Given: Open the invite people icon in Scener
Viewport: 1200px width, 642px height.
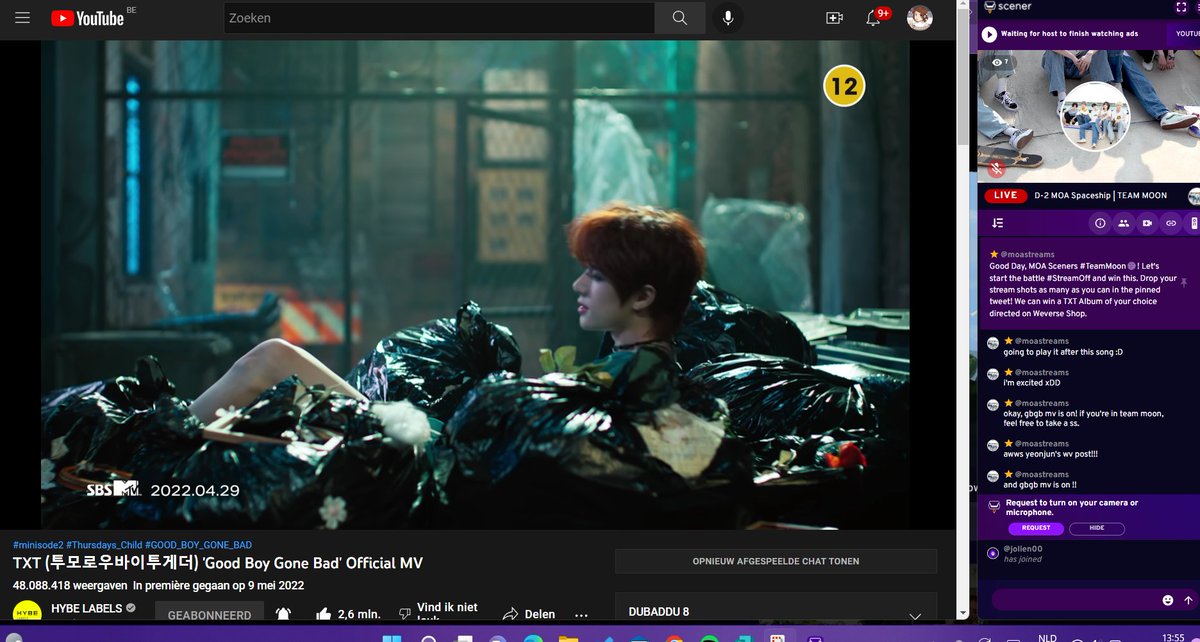Looking at the screenshot, I should (x=1122, y=223).
